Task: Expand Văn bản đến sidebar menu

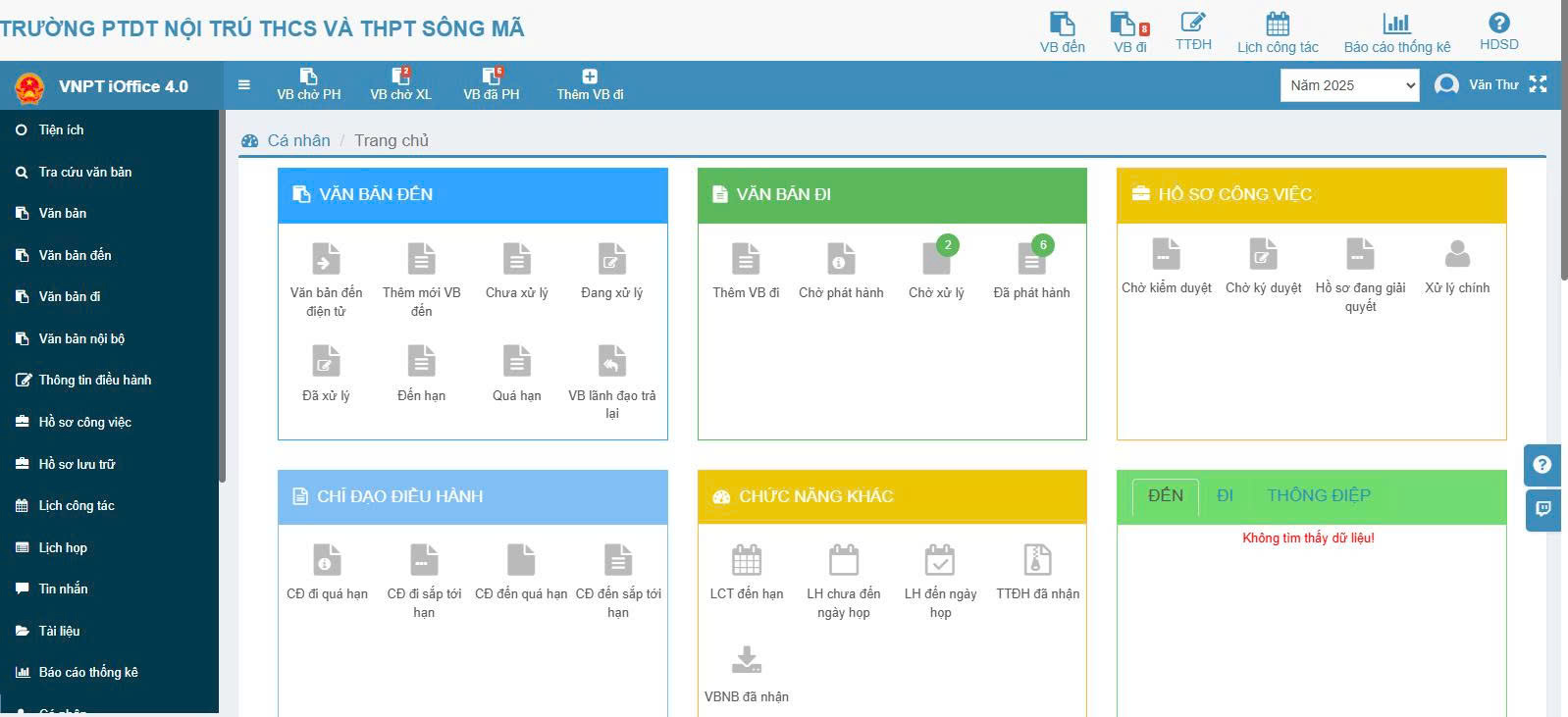Action: click(x=75, y=255)
